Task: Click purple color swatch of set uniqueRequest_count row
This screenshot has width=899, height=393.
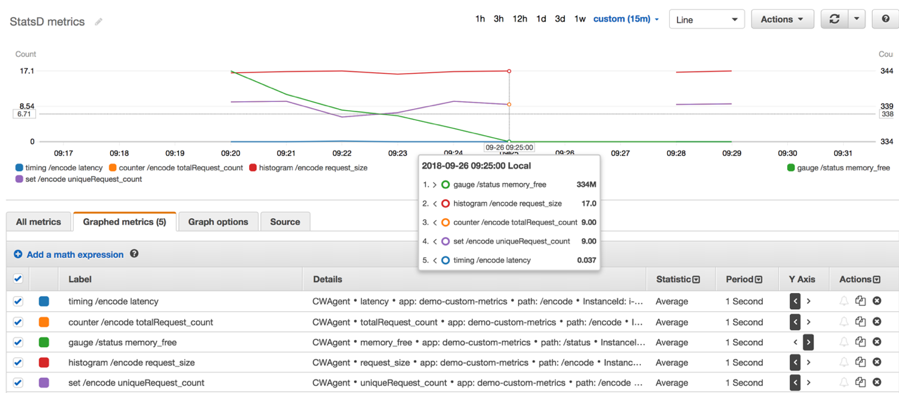Action: 44,383
